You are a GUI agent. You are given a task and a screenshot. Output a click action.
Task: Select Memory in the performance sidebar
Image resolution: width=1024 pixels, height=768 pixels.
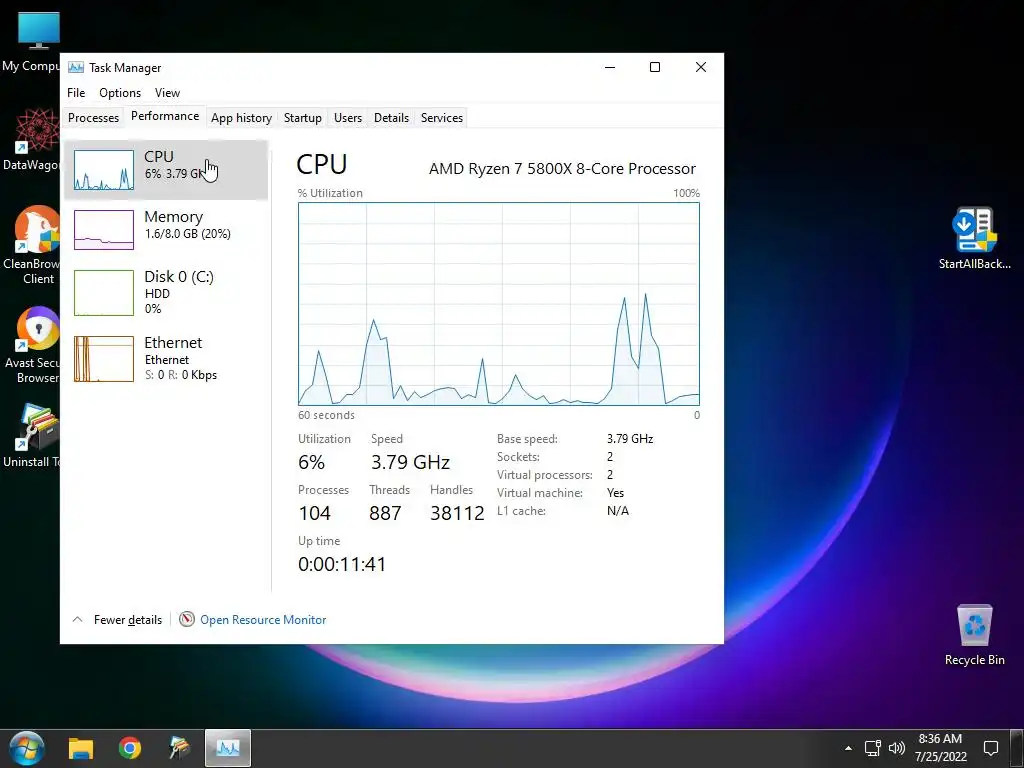coord(166,229)
